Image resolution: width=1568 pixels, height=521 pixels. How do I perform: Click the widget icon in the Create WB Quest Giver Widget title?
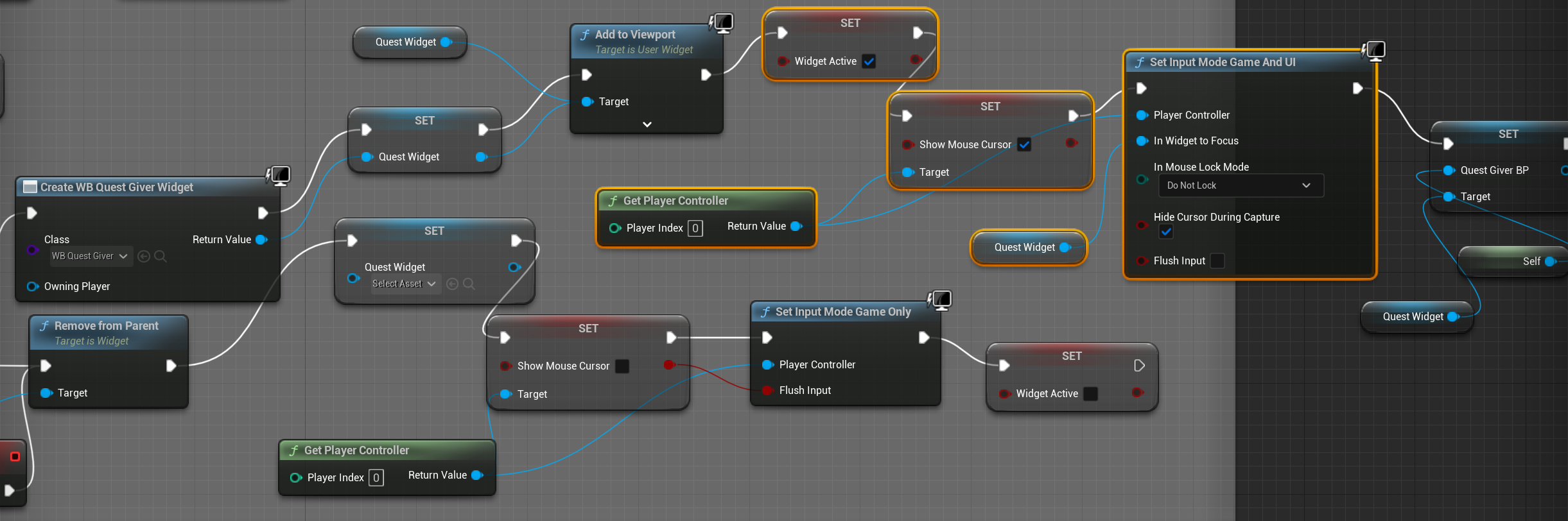(x=30, y=187)
